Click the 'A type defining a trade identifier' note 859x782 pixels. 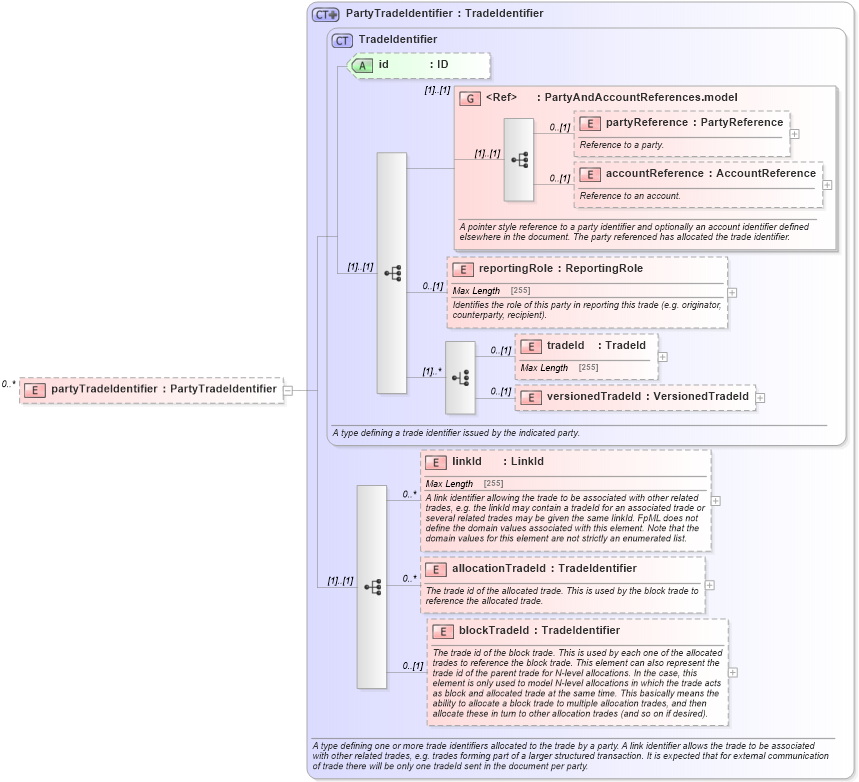point(456,433)
